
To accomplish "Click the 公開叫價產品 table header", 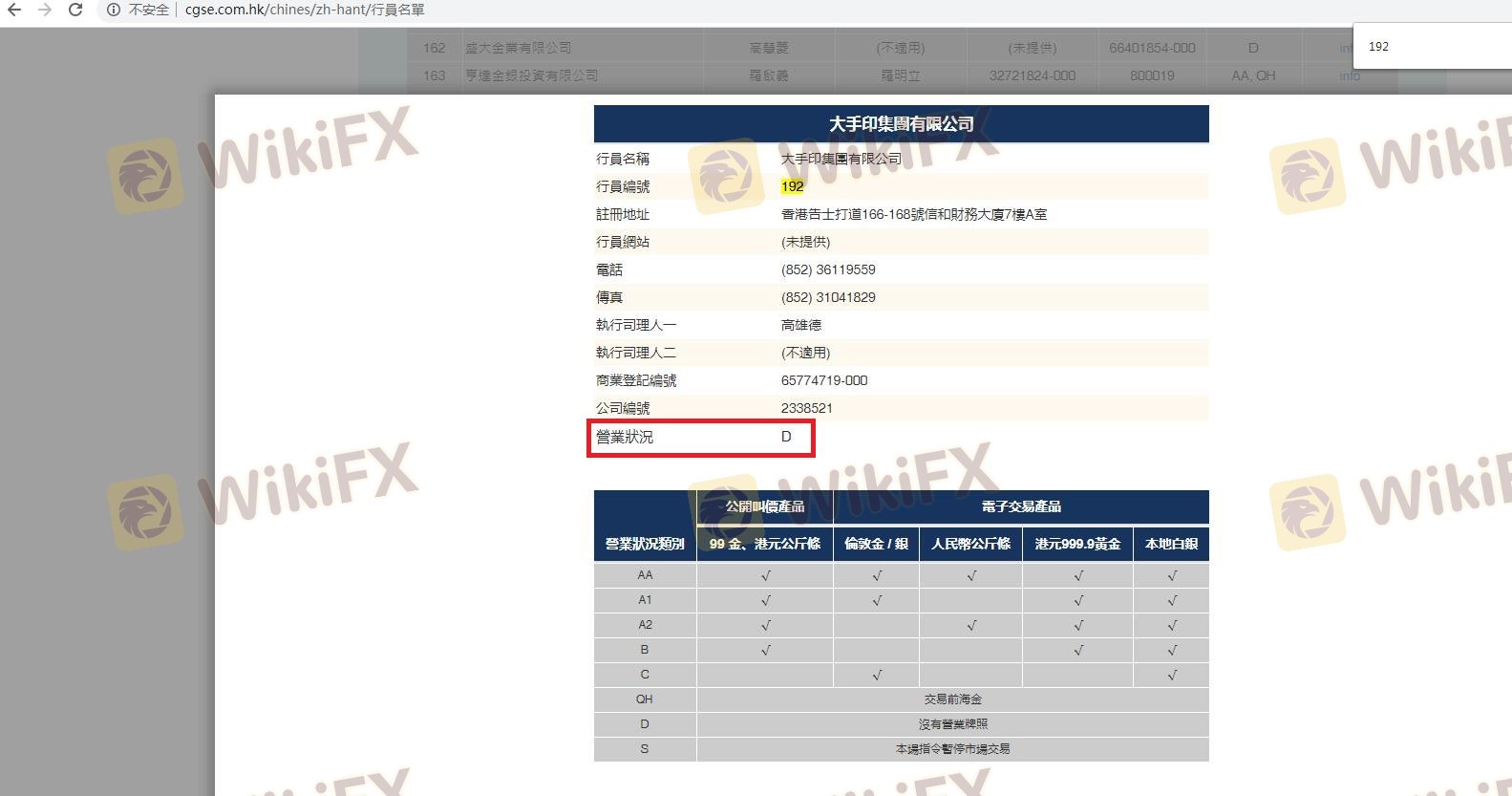I will tap(764, 506).
